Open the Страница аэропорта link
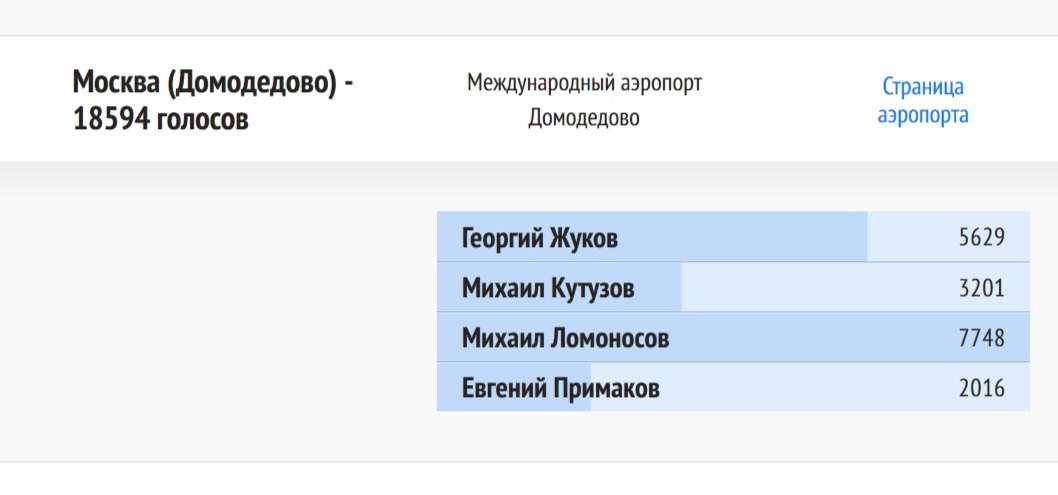 point(922,100)
